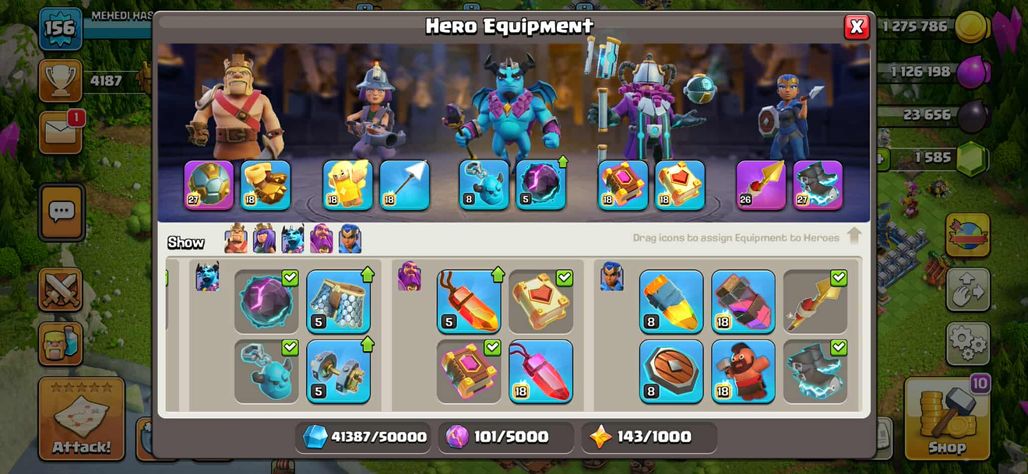The image size is (1028, 474).
Task: Choose the level 5 metal pants equipment
Action: 338,302
